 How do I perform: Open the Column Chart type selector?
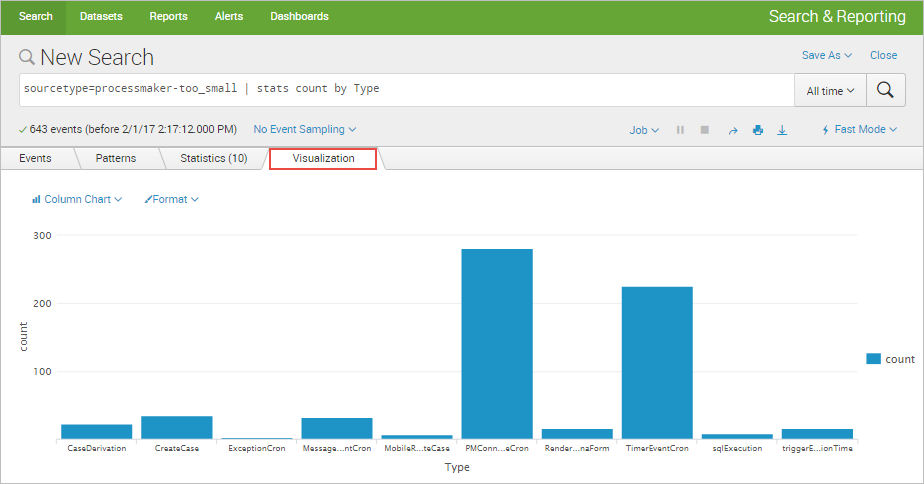pyautogui.click(x=77, y=199)
